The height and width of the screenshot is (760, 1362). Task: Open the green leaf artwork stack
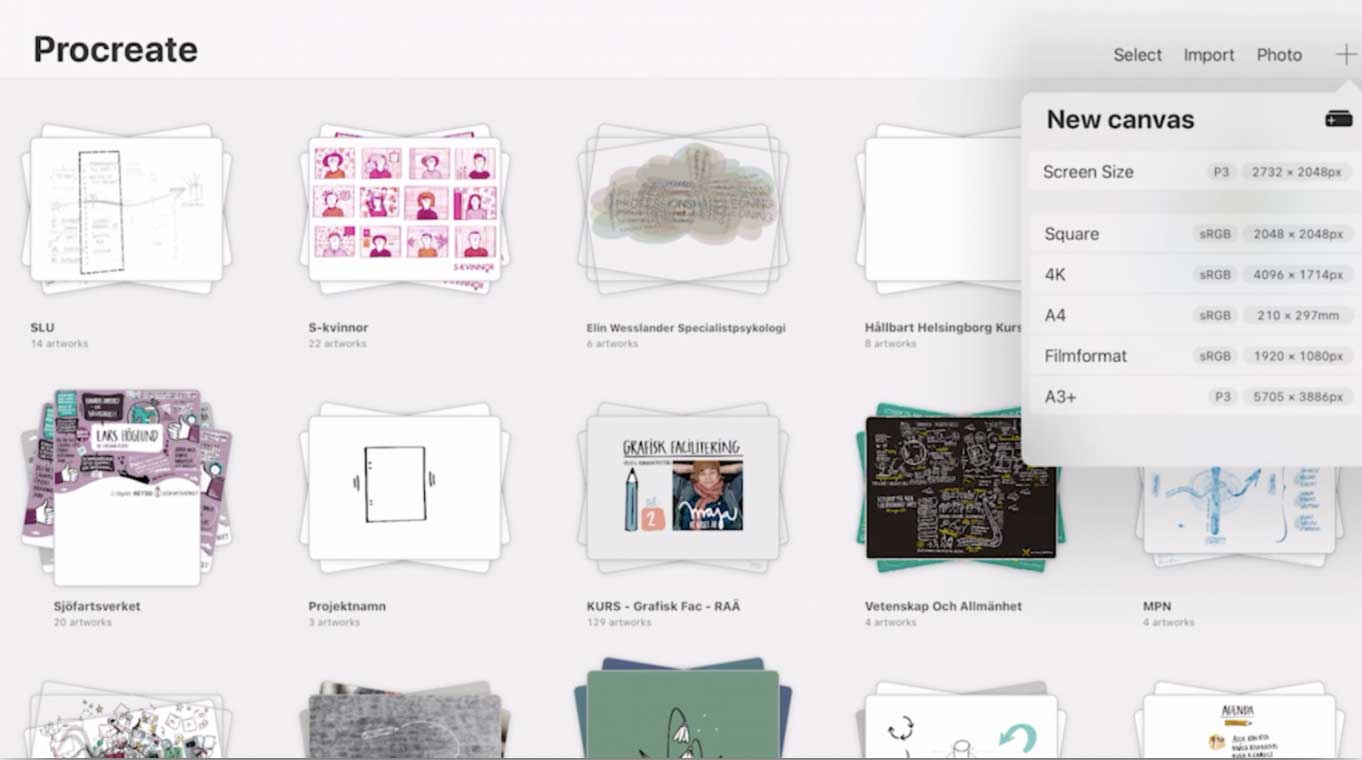[x=683, y=712]
